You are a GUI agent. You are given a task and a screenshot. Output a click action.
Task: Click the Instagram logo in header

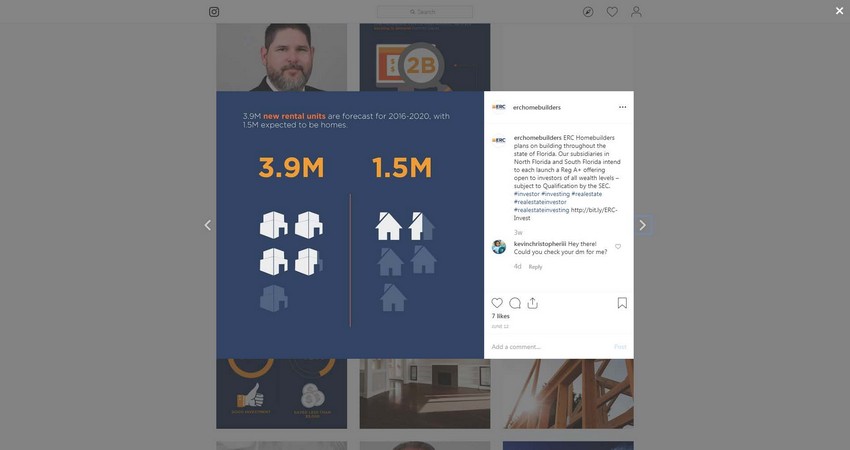coord(214,12)
